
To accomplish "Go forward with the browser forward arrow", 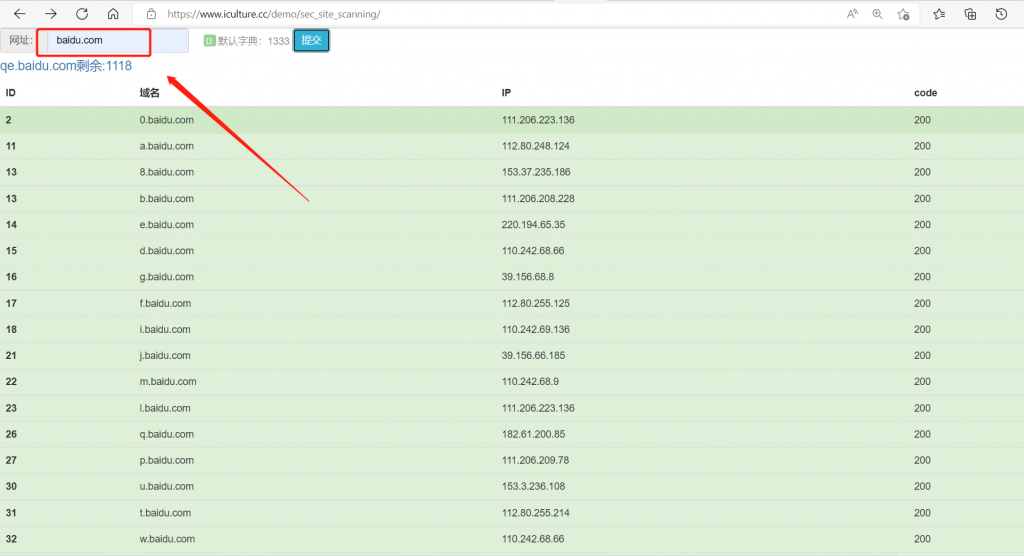I will click(51, 14).
